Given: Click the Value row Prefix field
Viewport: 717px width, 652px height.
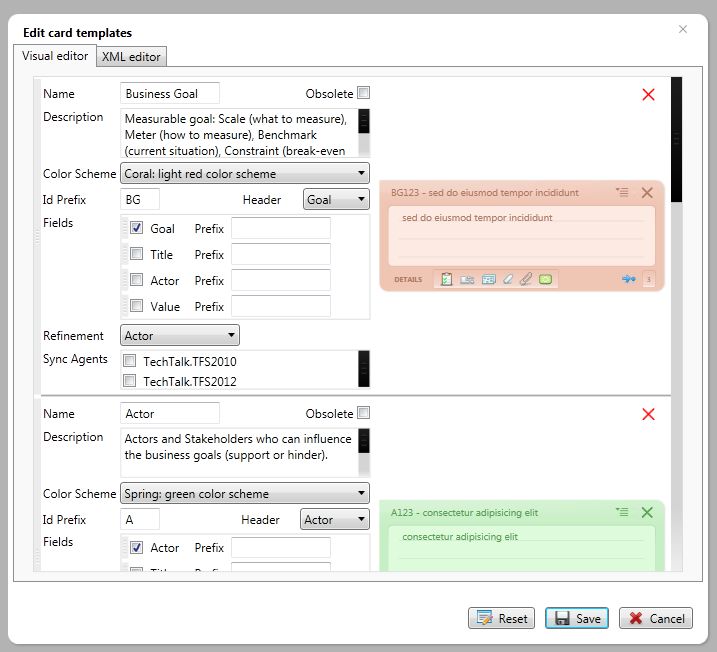Looking at the screenshot, I should tap(281, 306).
